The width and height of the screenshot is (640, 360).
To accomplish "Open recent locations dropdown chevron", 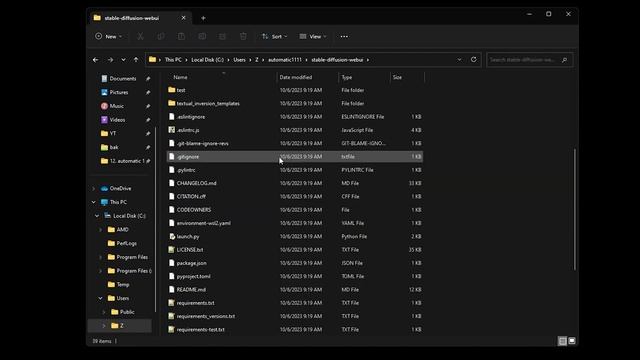I will coord(123,60).
